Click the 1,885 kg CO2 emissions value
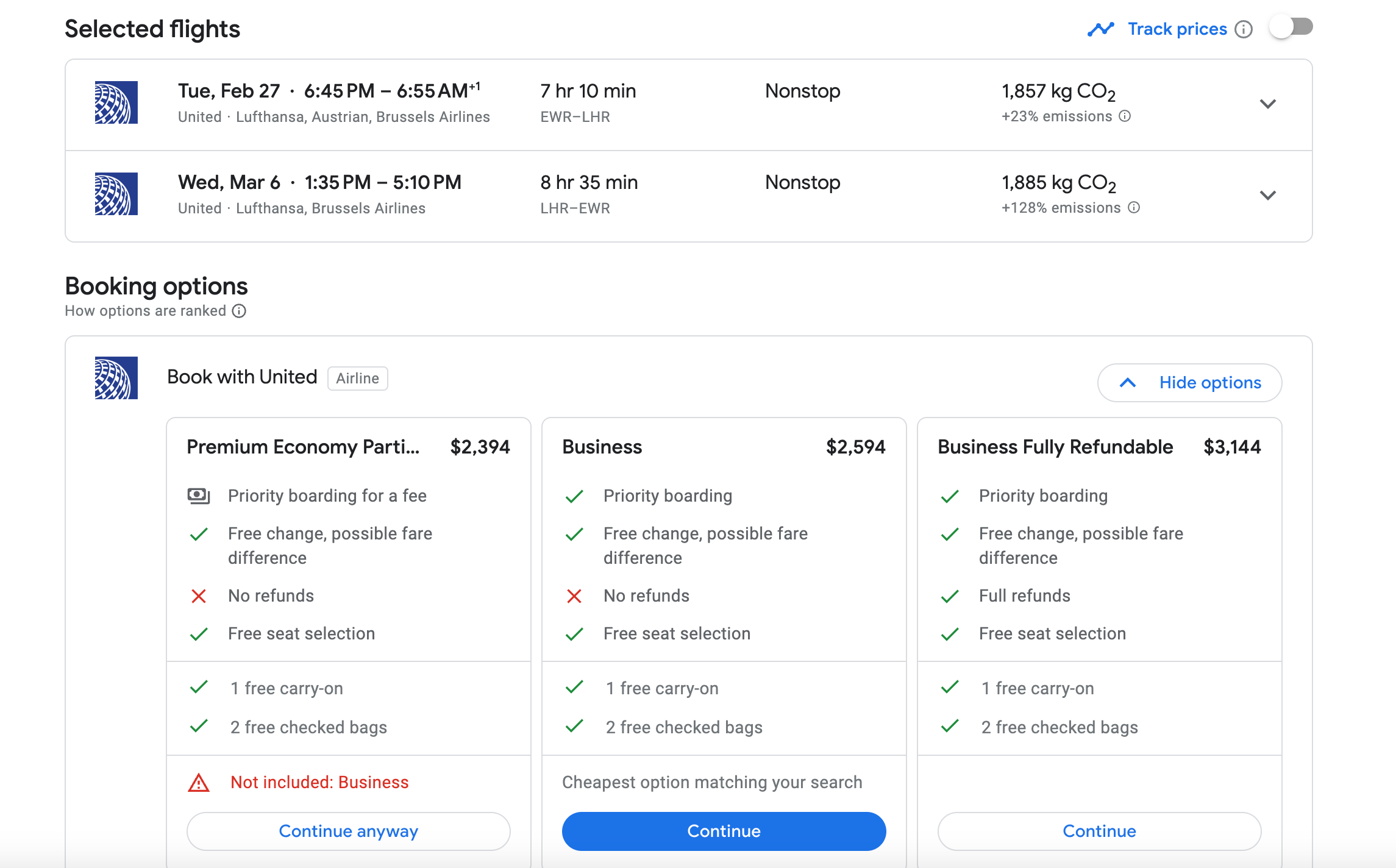The height and width of the screenshot is (868, 1396). [x=1059, y=183]
